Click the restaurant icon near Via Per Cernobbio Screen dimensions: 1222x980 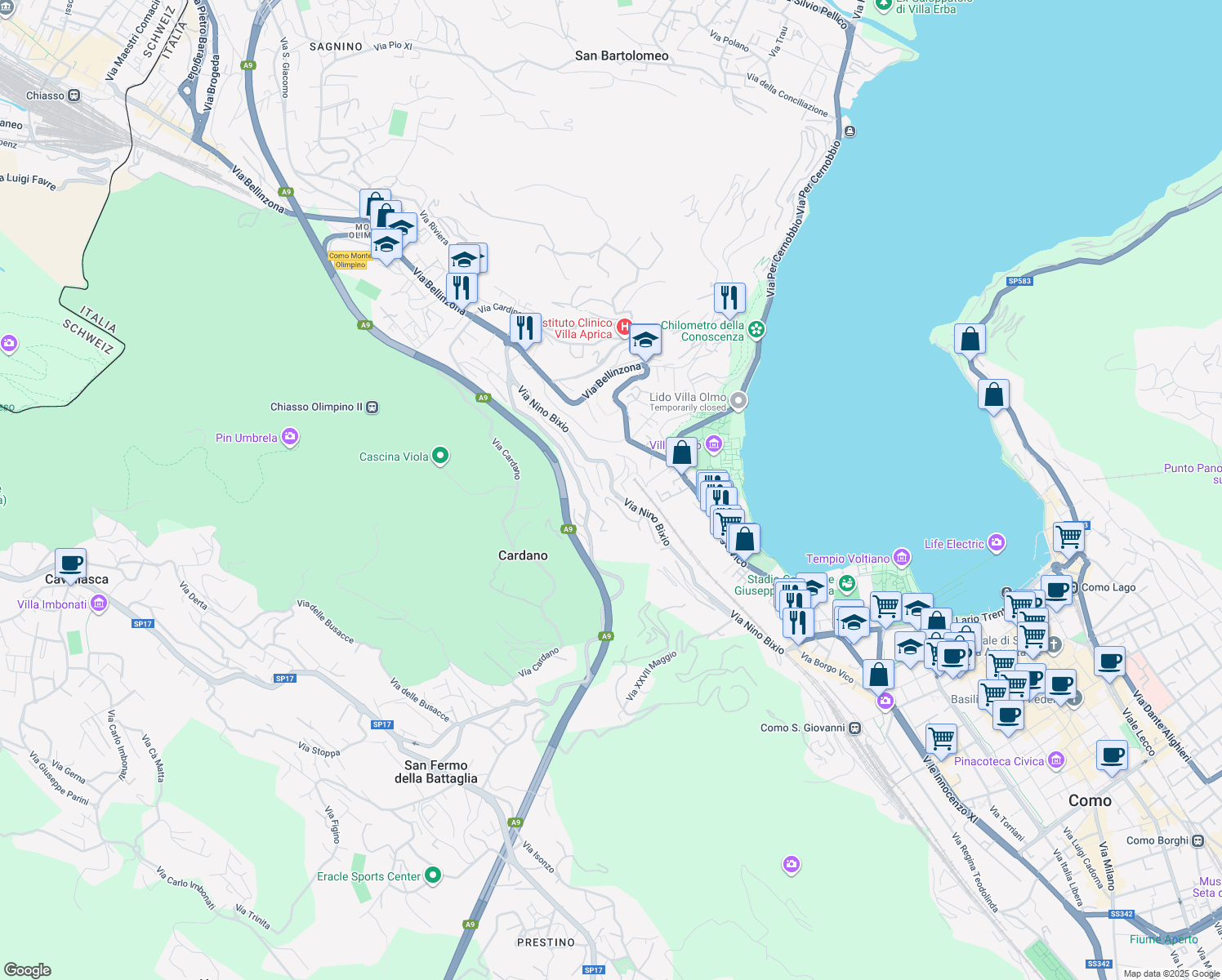point(729,296)
